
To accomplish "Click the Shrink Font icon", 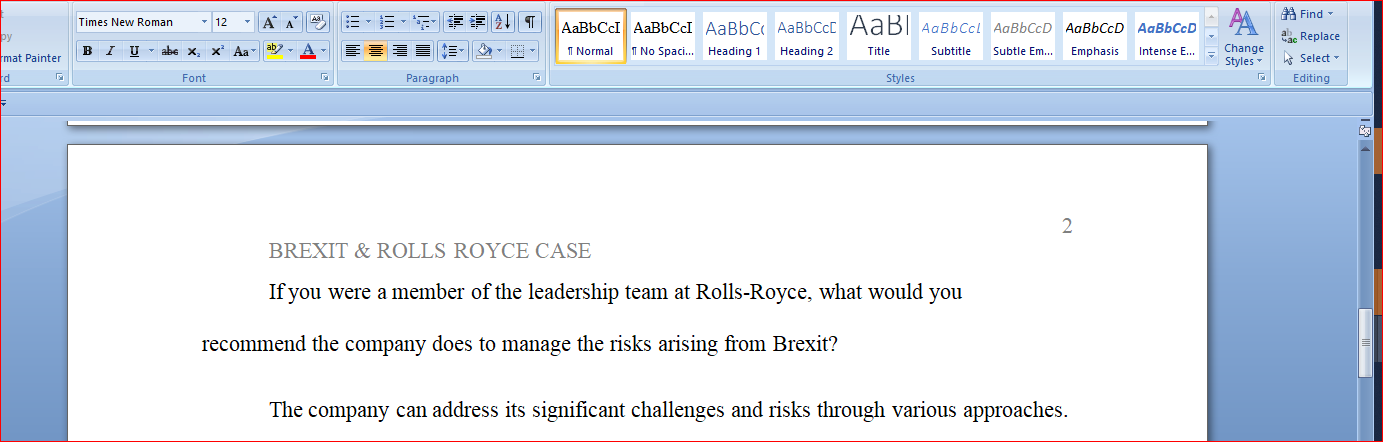I will coord(291,22).
